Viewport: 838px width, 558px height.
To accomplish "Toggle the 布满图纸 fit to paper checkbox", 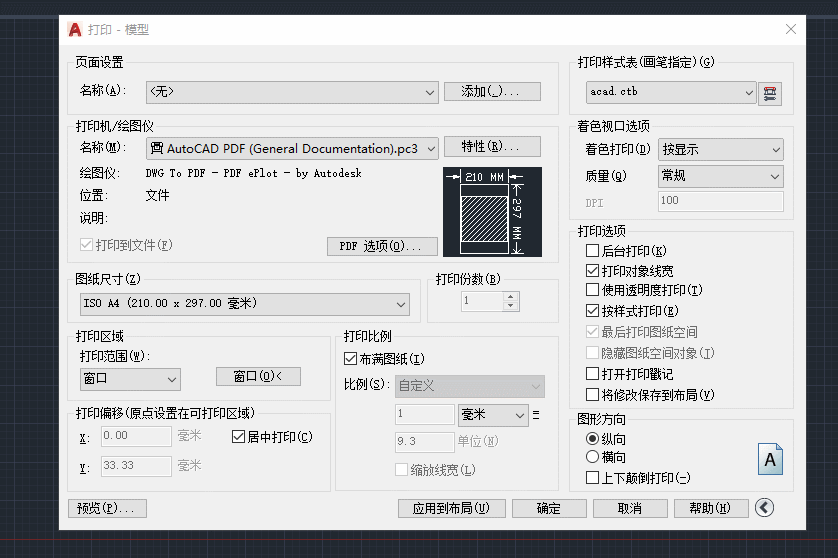I will [350, 358].
